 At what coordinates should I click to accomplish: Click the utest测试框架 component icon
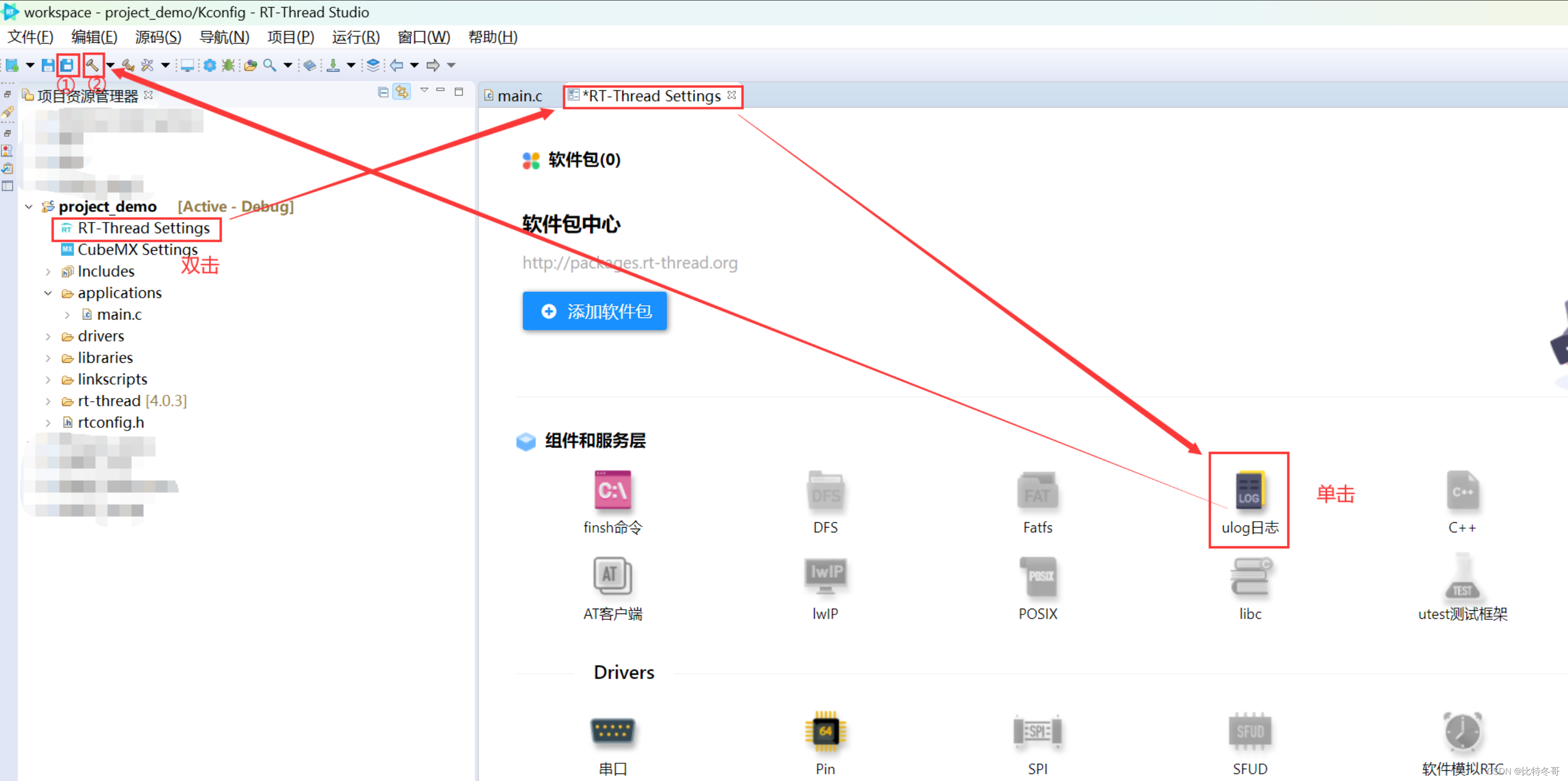1462,576
